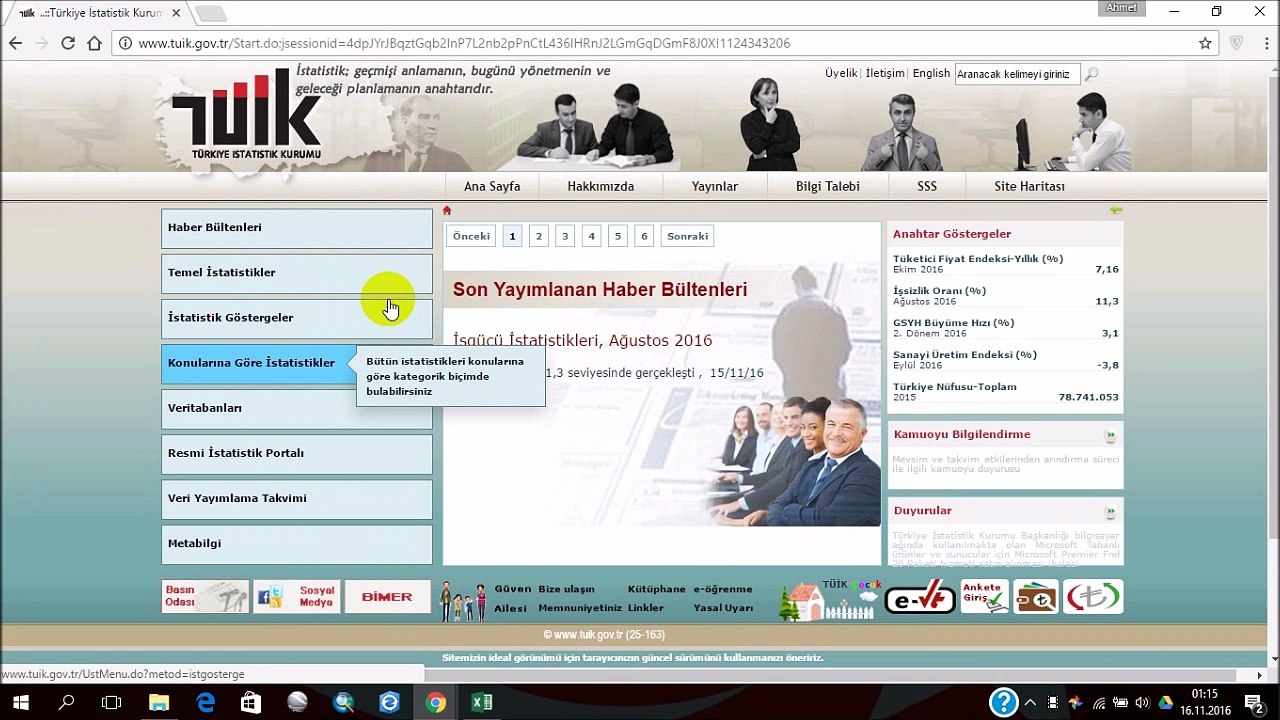Open SSS menu item

[x=927, y=186]
